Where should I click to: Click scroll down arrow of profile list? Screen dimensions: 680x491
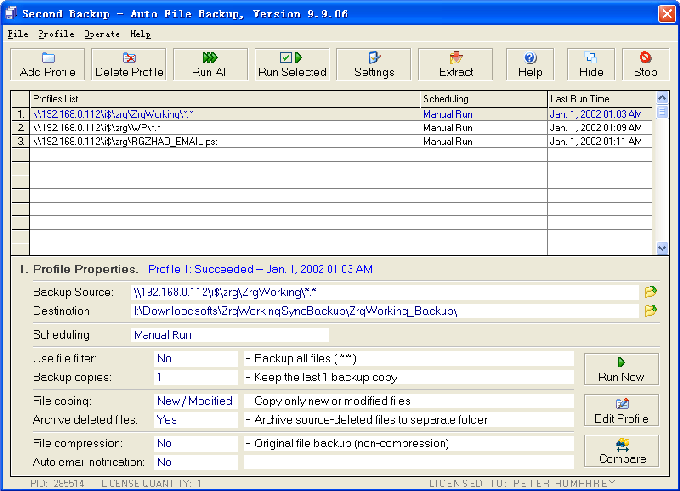tap(662, 248)
